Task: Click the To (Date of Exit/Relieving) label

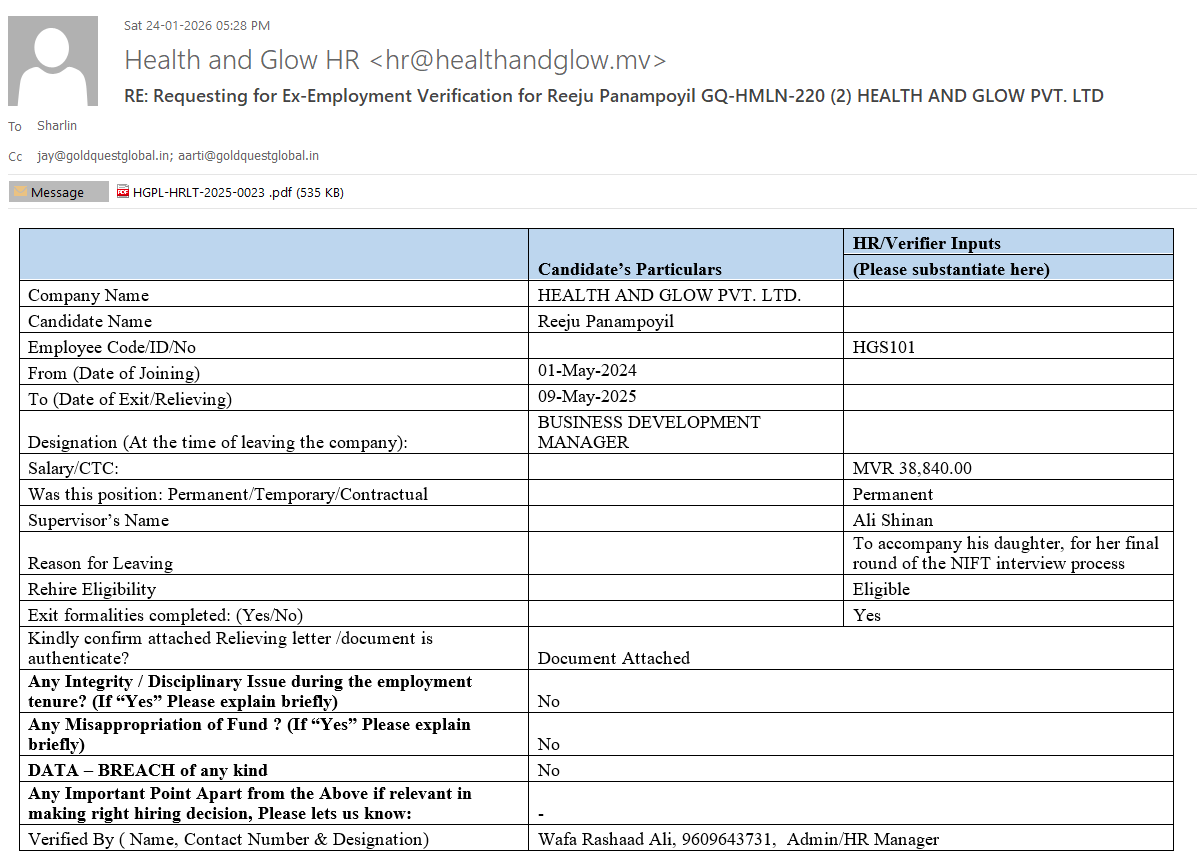Action: (130, 399)
